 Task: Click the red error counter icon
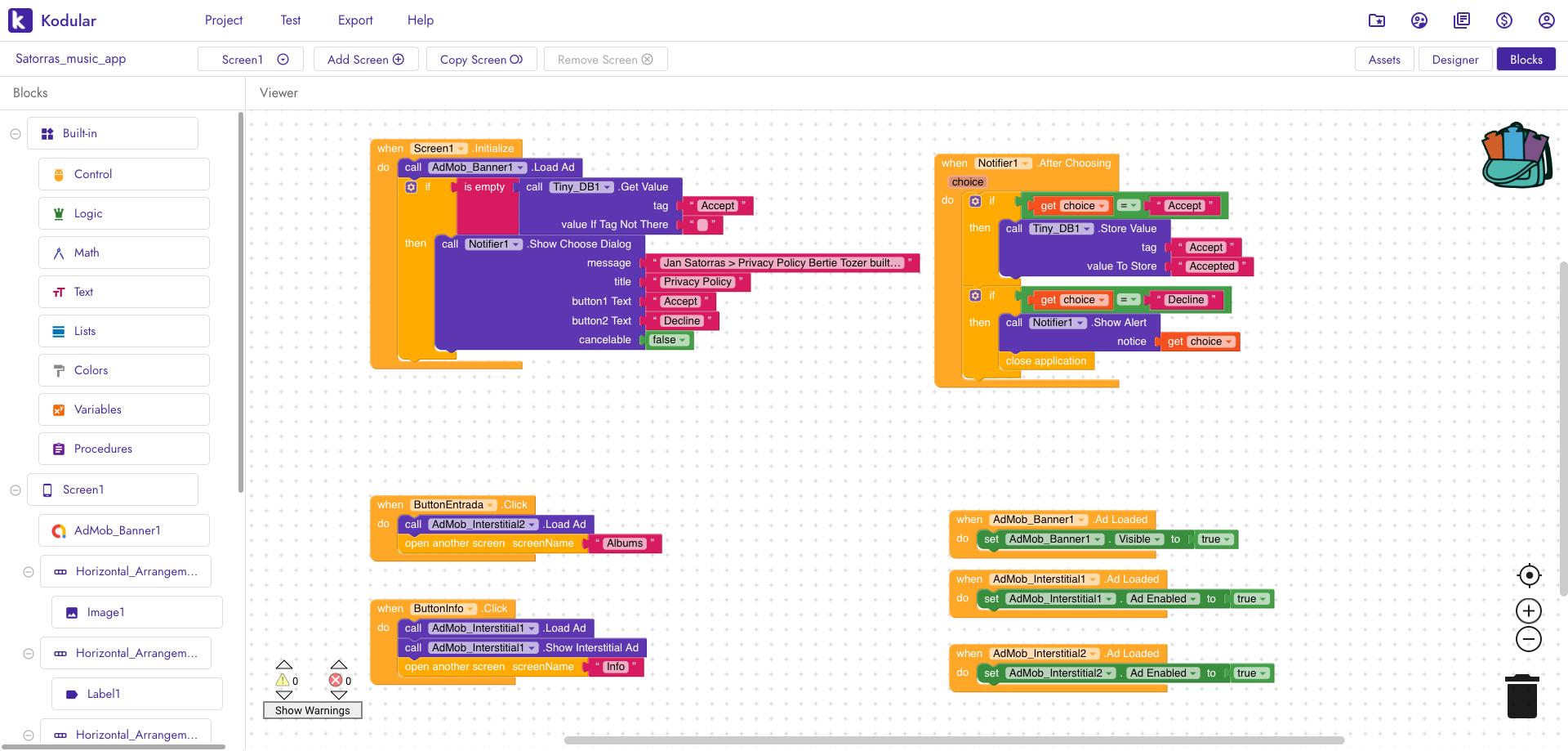(x=336, y=680)
